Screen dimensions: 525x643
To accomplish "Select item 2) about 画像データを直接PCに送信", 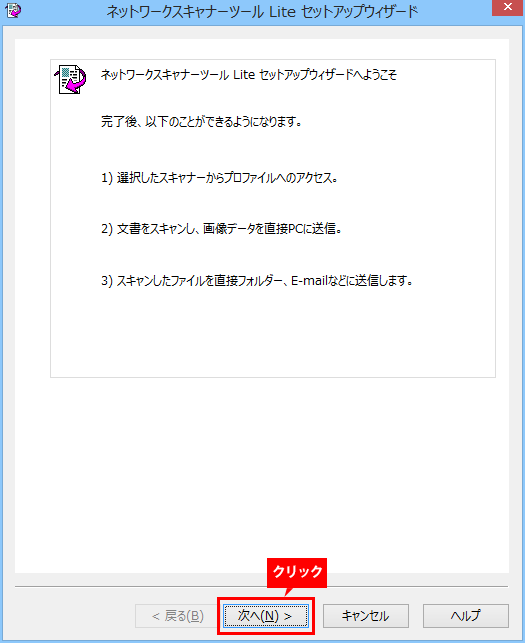I will click(x=221, y=228).
